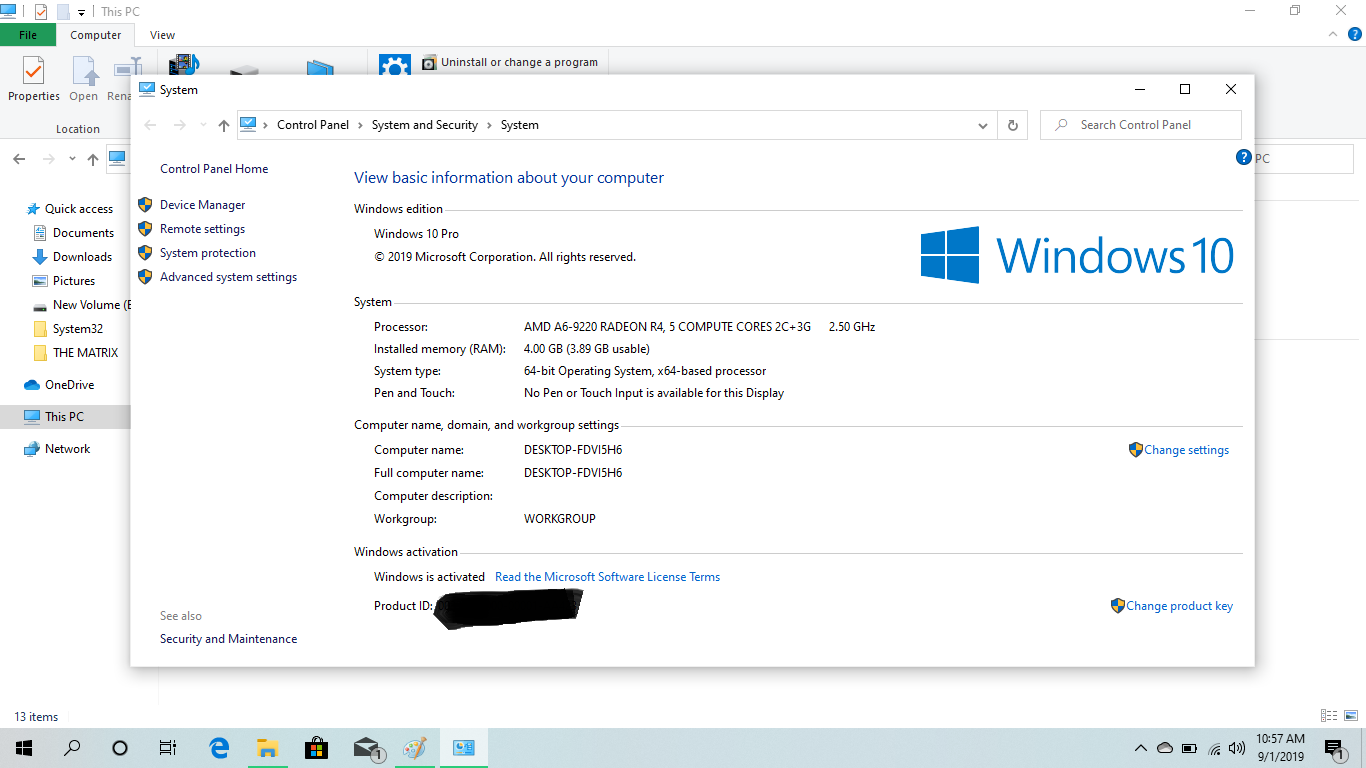Click the shield icon beside System protection
The height and width of the screenshot is (768, 1366).
(145, 253)
